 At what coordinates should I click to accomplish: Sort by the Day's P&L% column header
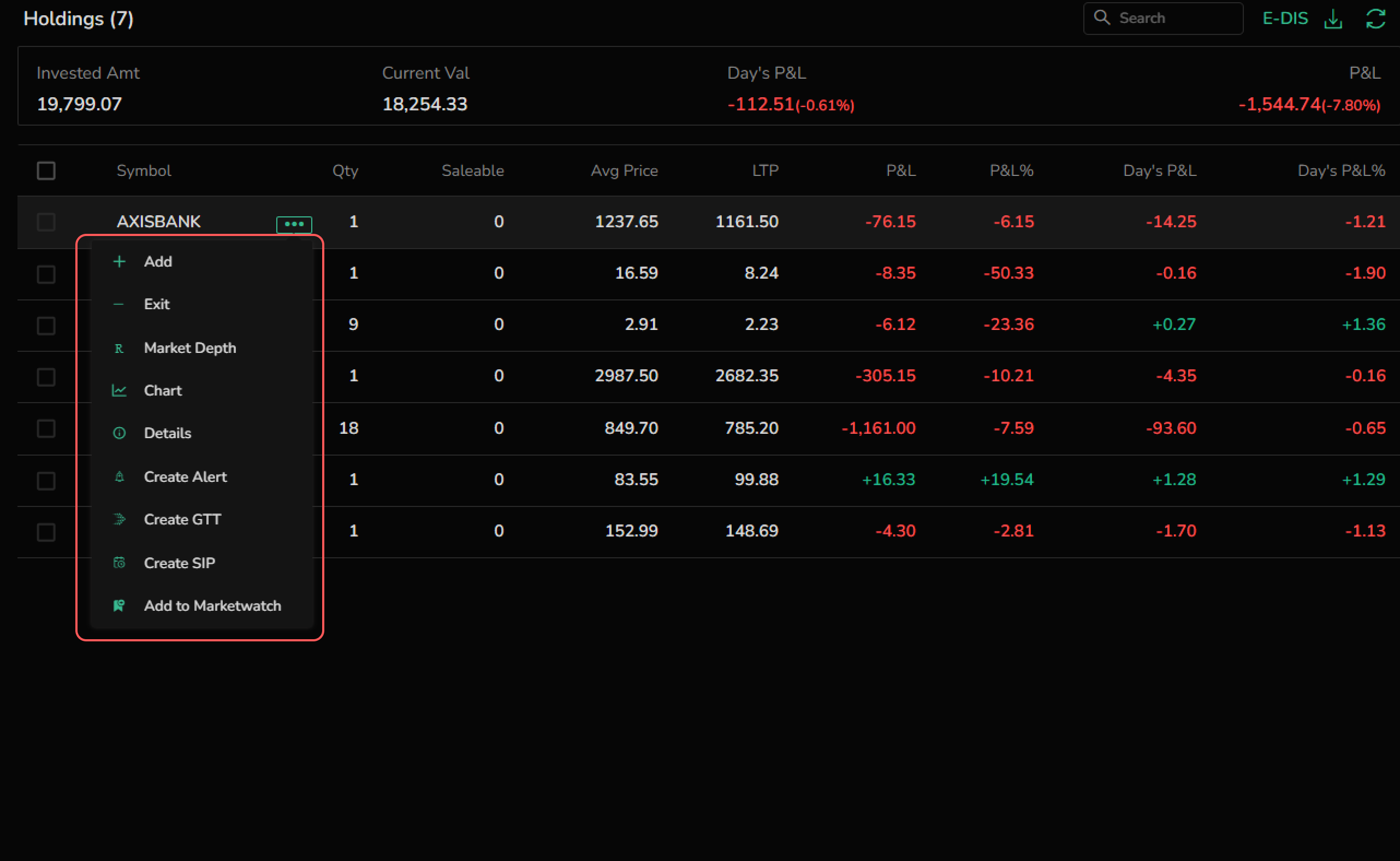click(1341, 170)
